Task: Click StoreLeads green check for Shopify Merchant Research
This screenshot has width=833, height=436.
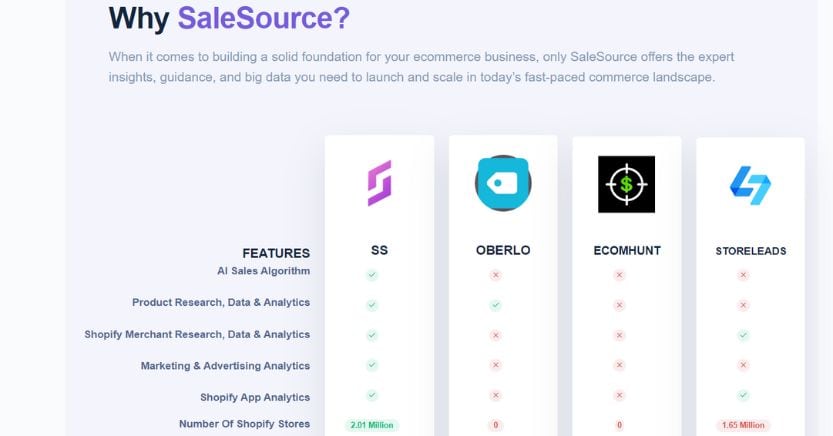Action: point(743,335)
